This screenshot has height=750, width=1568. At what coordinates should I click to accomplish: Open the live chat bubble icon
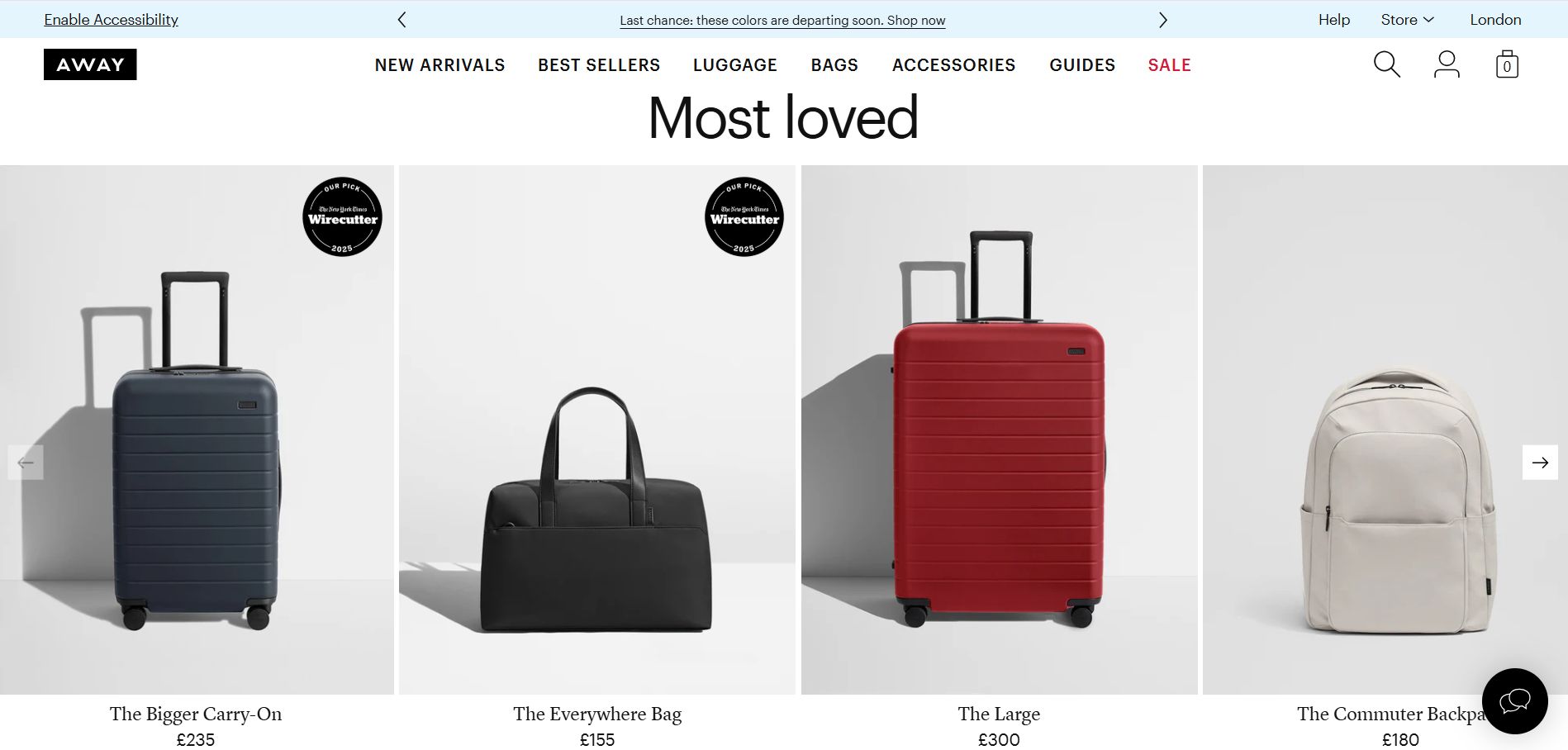[x=1514, y=701]
